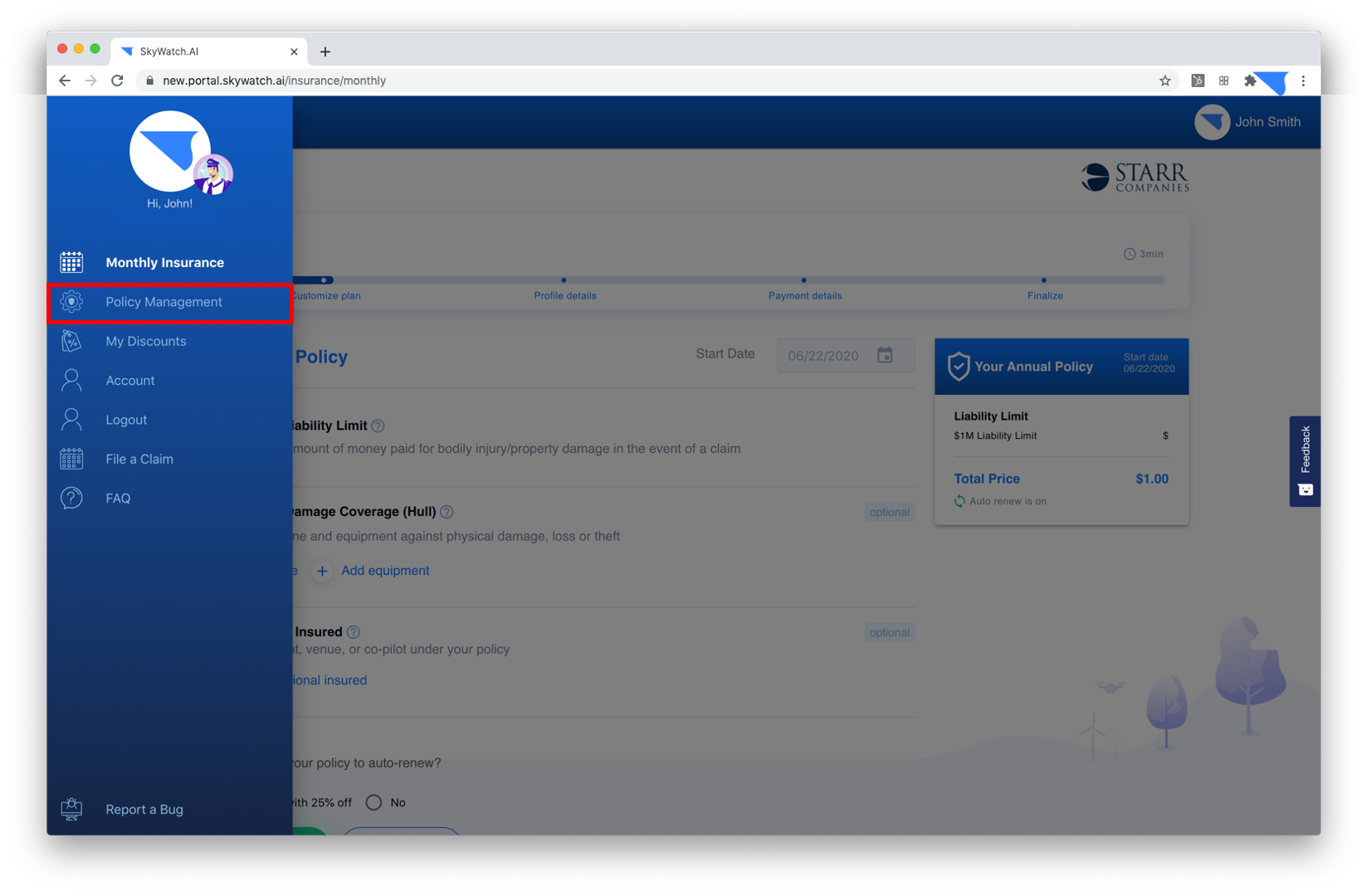Click the Damage Coverage (Hull) help icon
Screen dimensions: 1366x896
pos(446,512)
